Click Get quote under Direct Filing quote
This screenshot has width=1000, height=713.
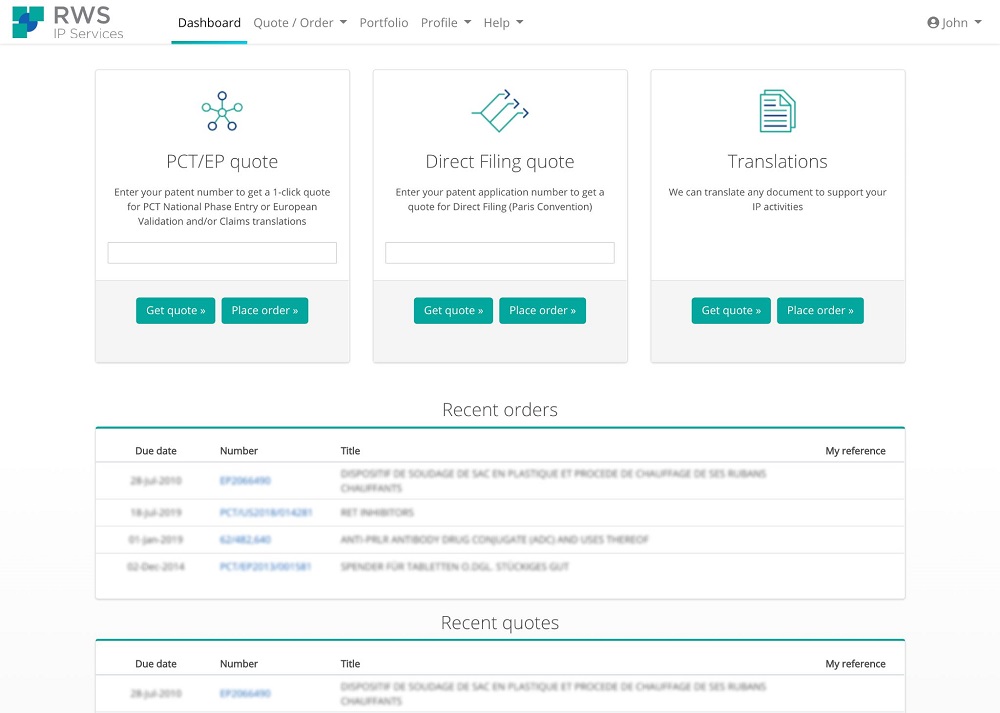453,311
